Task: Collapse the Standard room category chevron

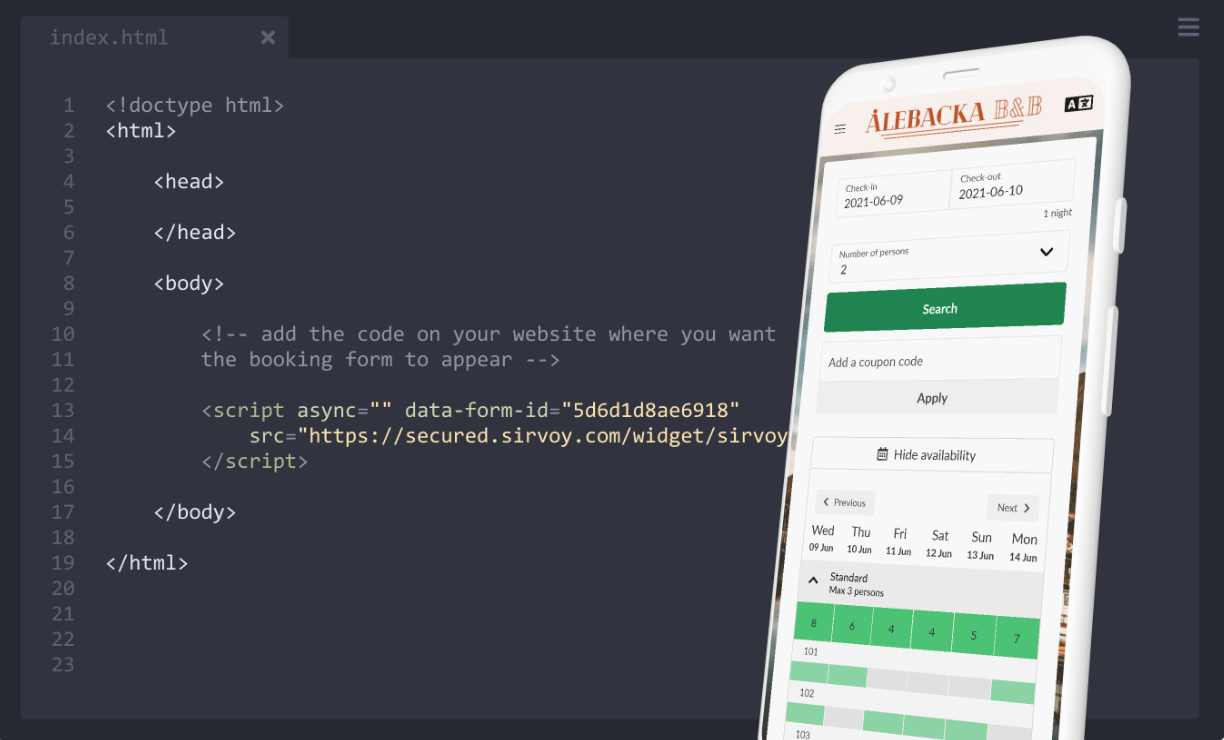Action: 813,580
